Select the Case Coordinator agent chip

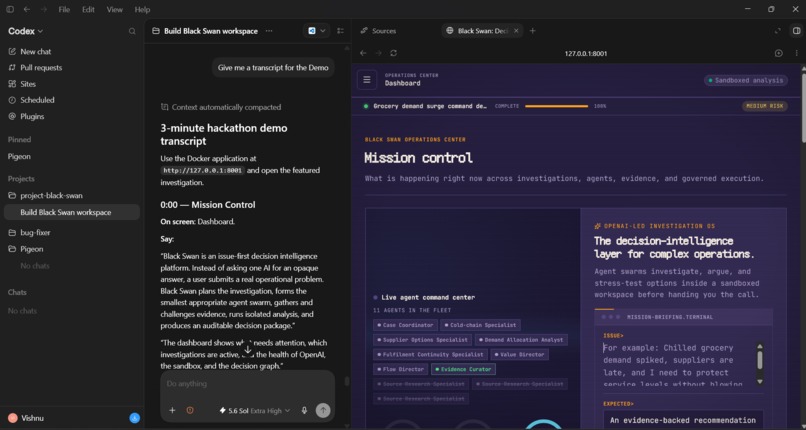(x=406, y=325)
